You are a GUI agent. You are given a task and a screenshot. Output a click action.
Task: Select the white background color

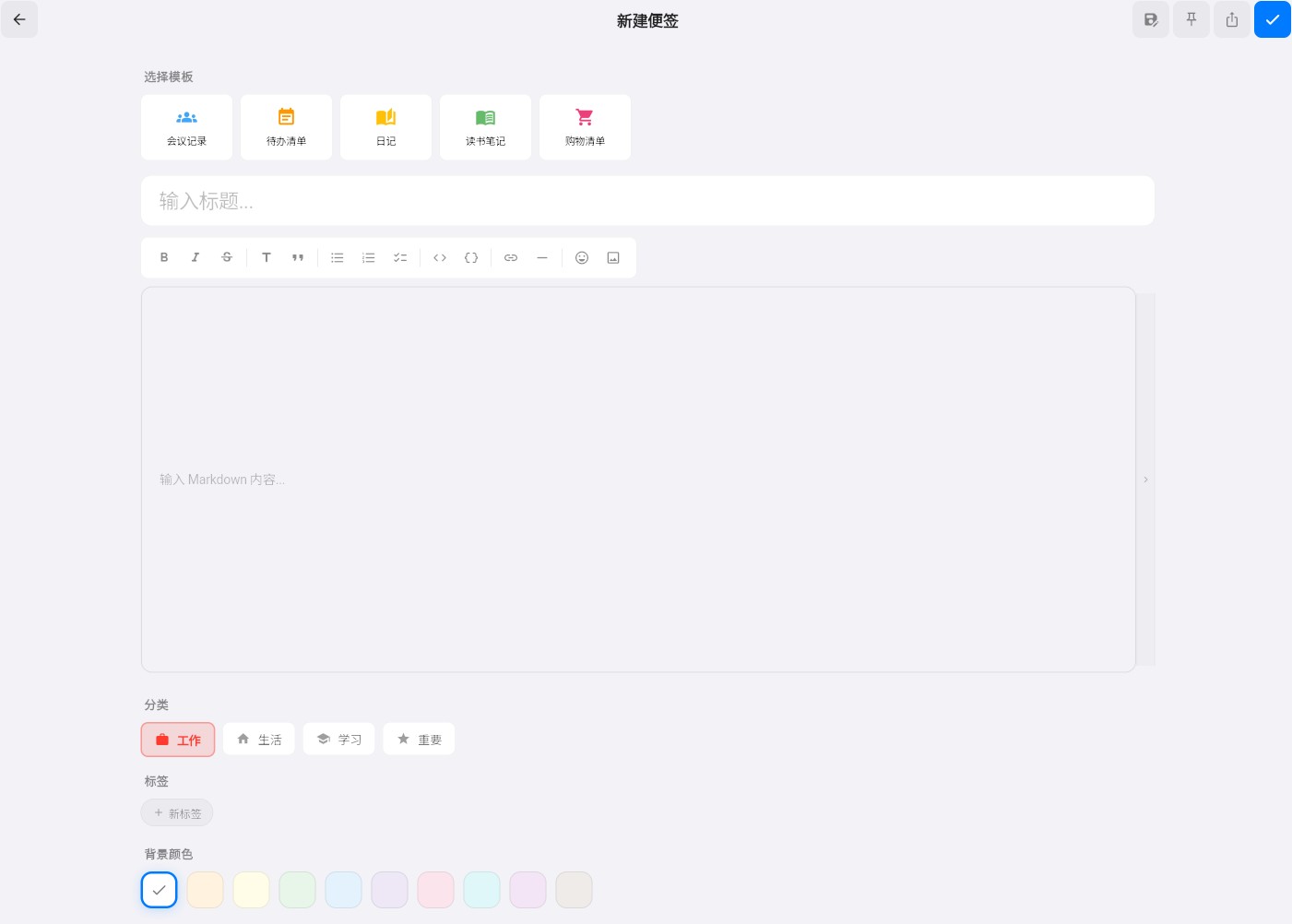click(x=160, y=890)
